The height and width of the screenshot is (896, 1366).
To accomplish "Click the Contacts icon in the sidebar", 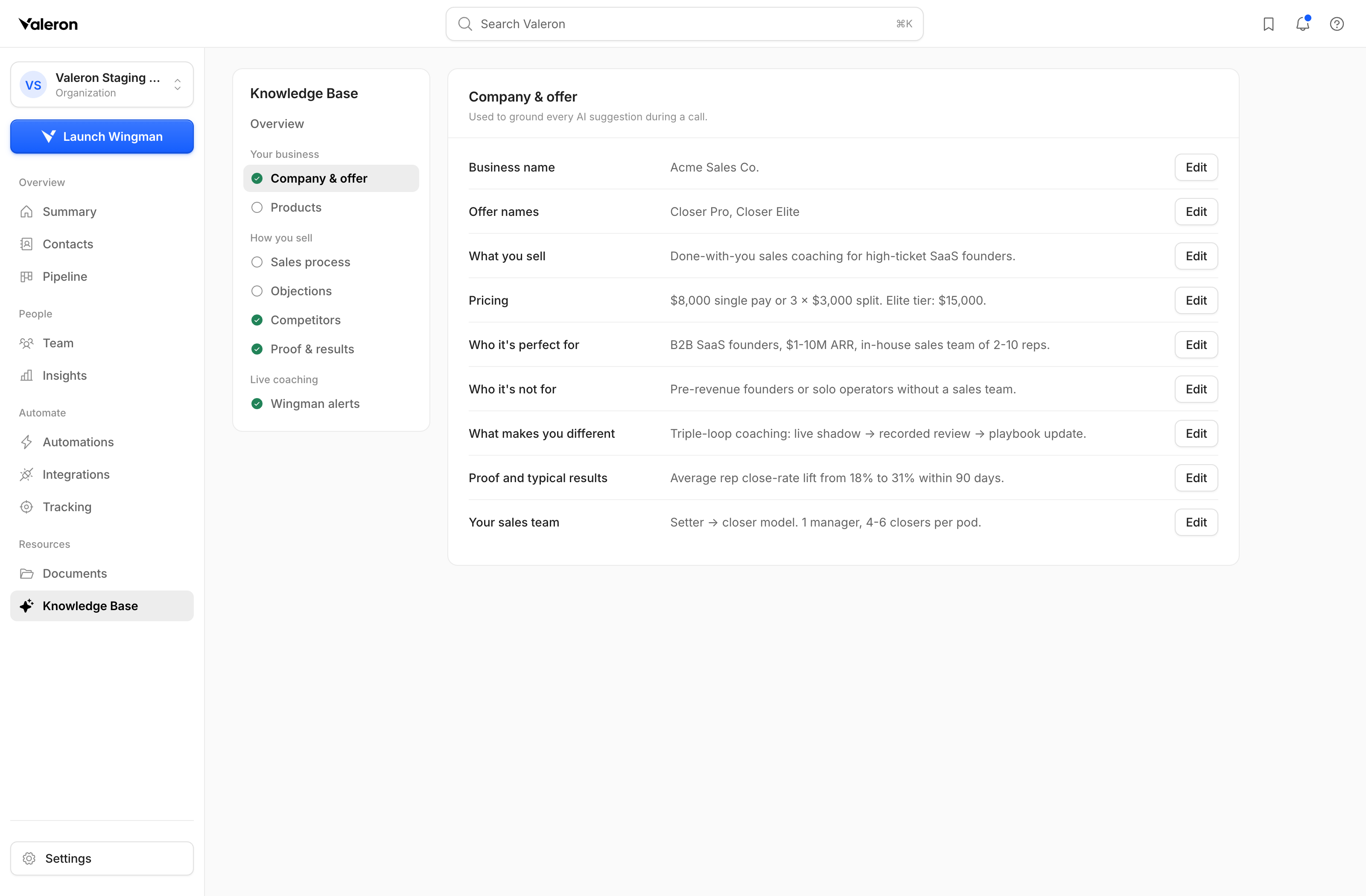I will click(x=26, y=244).
